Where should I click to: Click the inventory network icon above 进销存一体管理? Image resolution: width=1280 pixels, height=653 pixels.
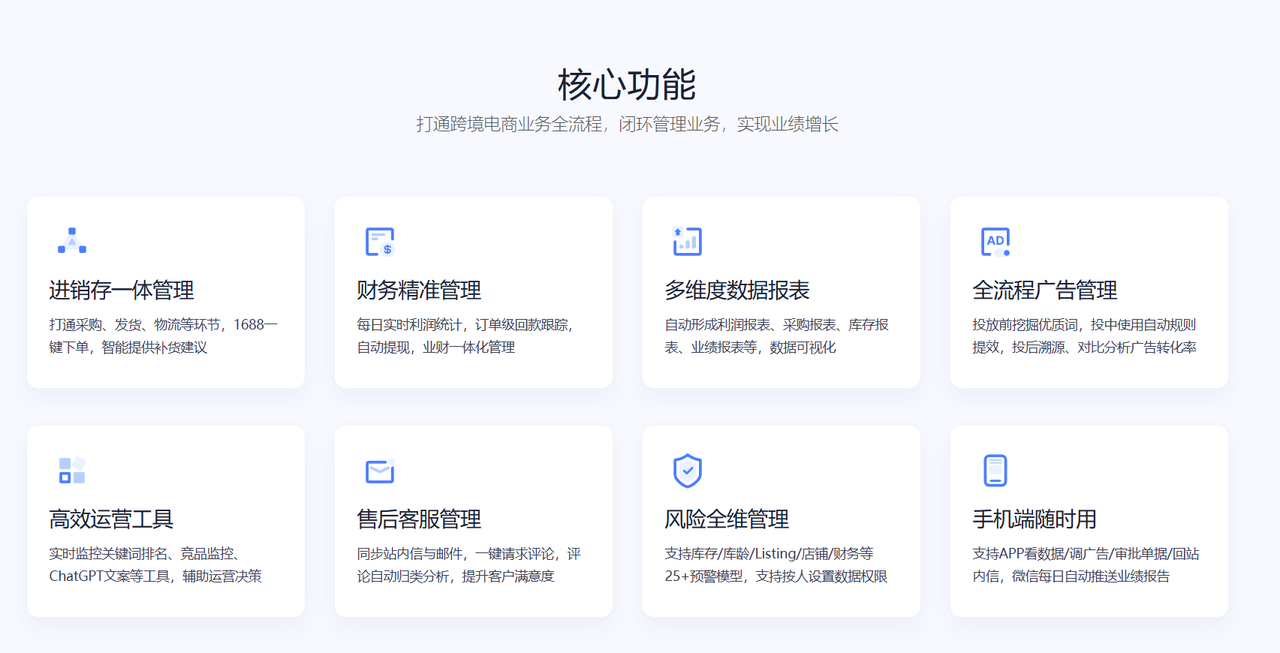coord(72,241)
